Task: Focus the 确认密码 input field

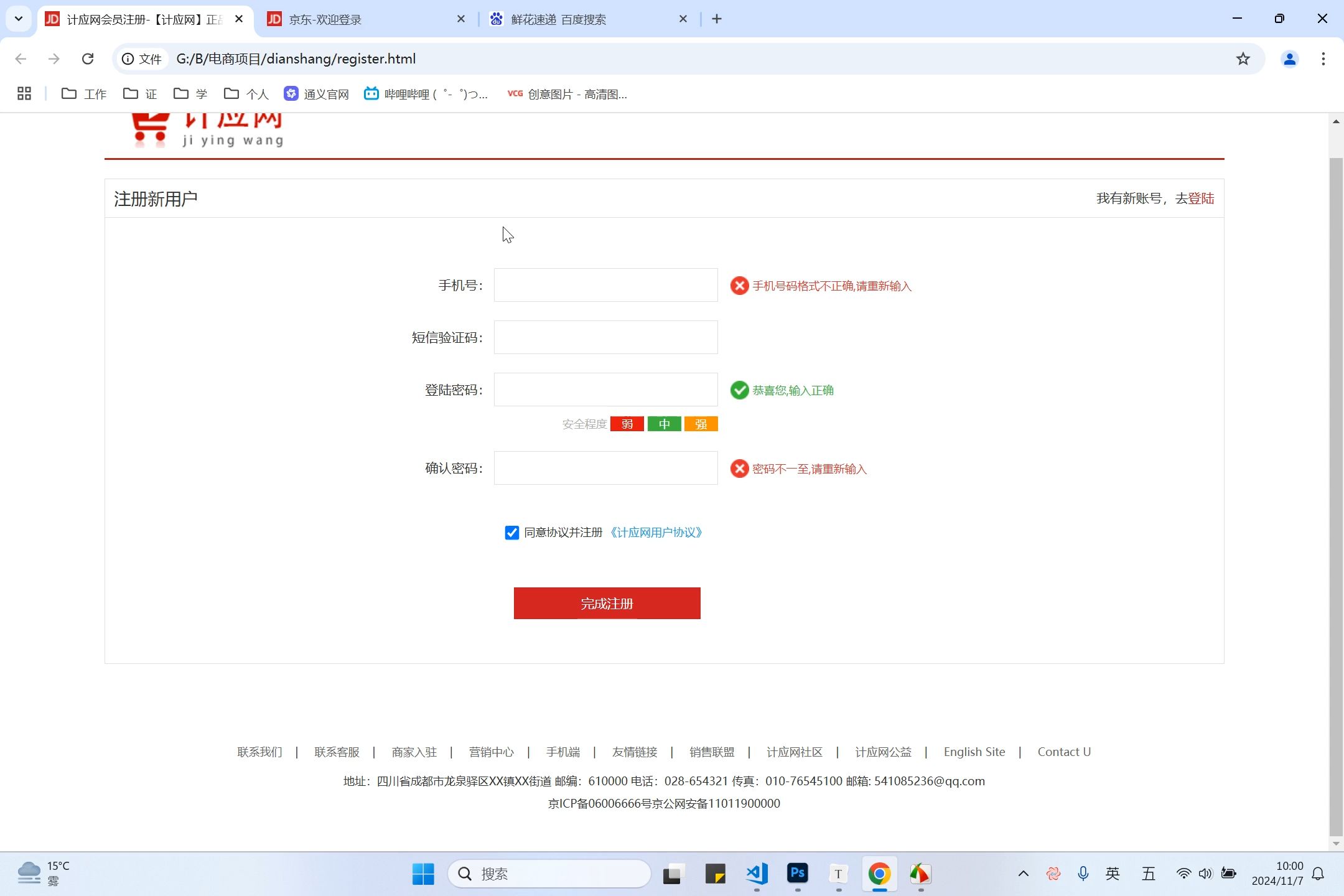Action: 605,468
